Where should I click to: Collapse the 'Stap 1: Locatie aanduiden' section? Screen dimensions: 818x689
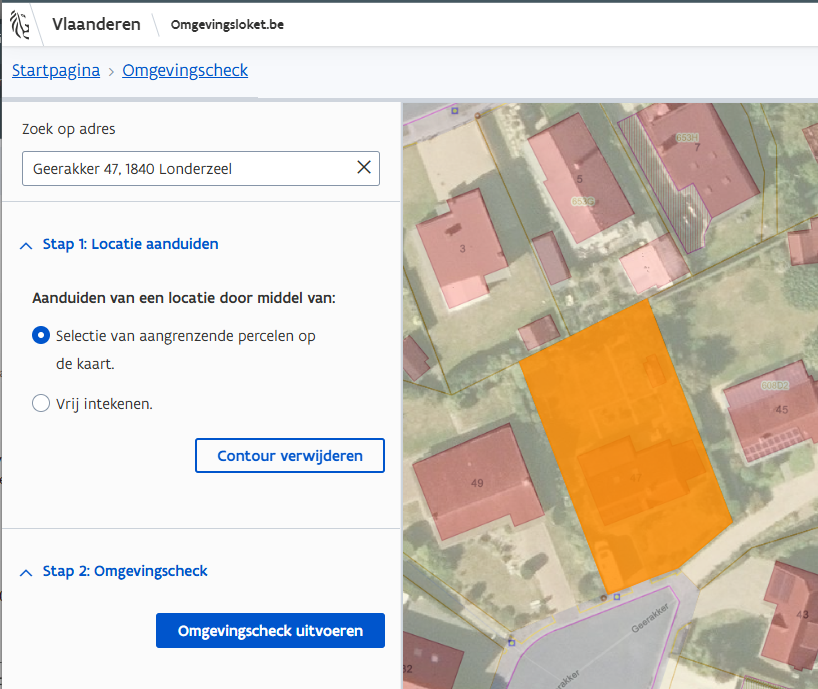25,244
